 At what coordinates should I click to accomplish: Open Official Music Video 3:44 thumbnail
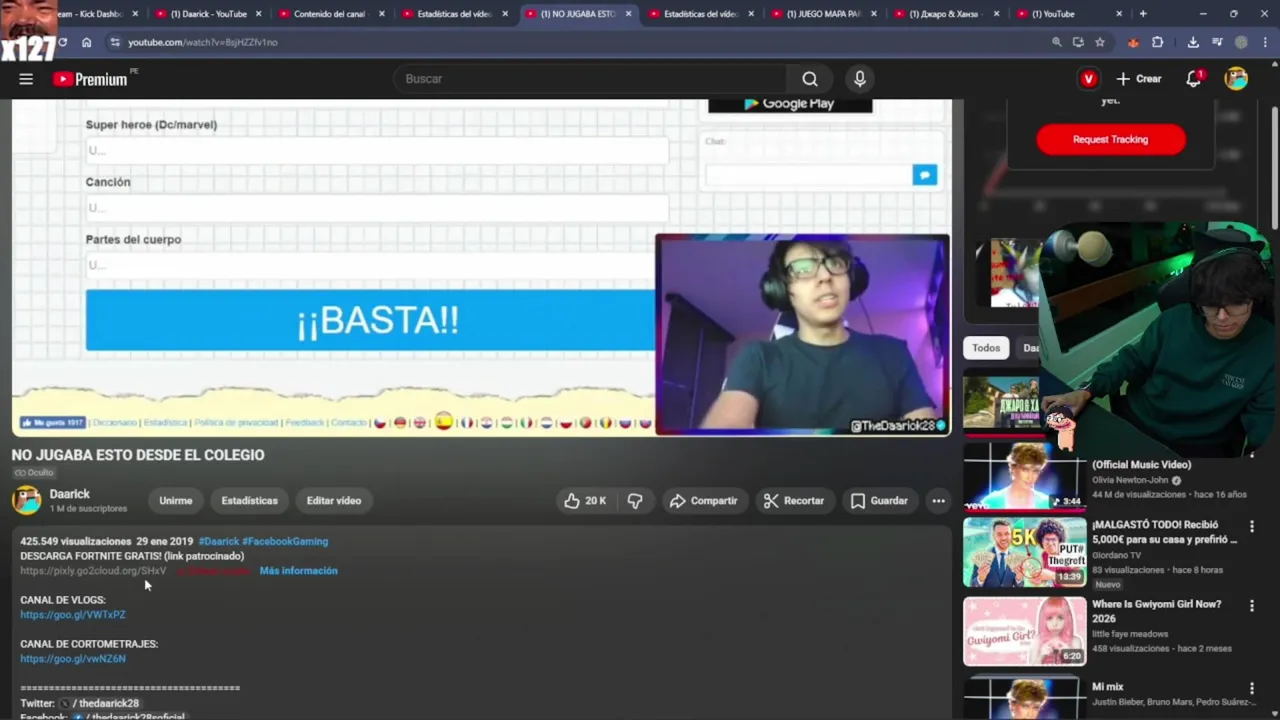(x=1024, y=476)
